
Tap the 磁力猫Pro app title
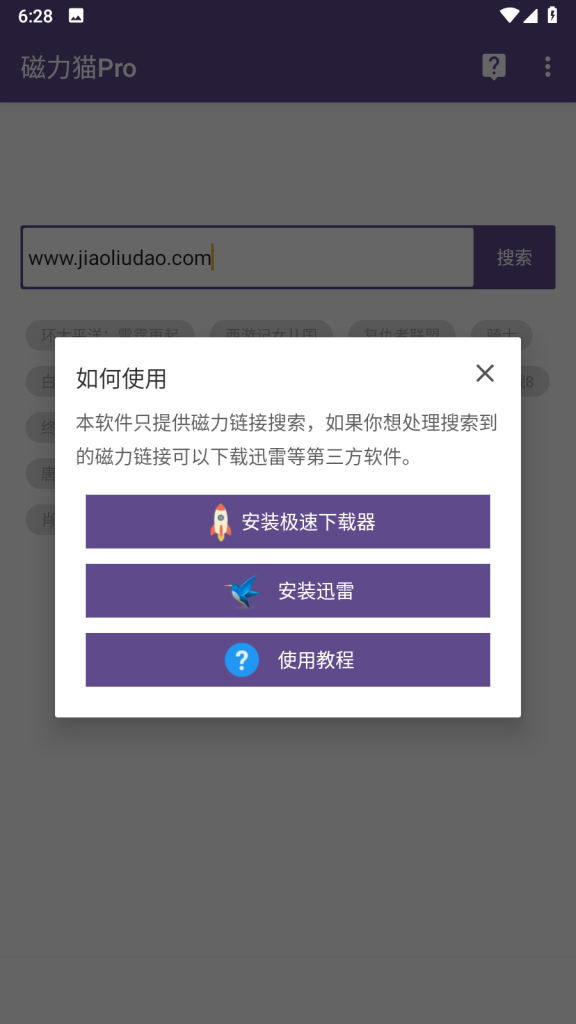click(x=78, y=68)
